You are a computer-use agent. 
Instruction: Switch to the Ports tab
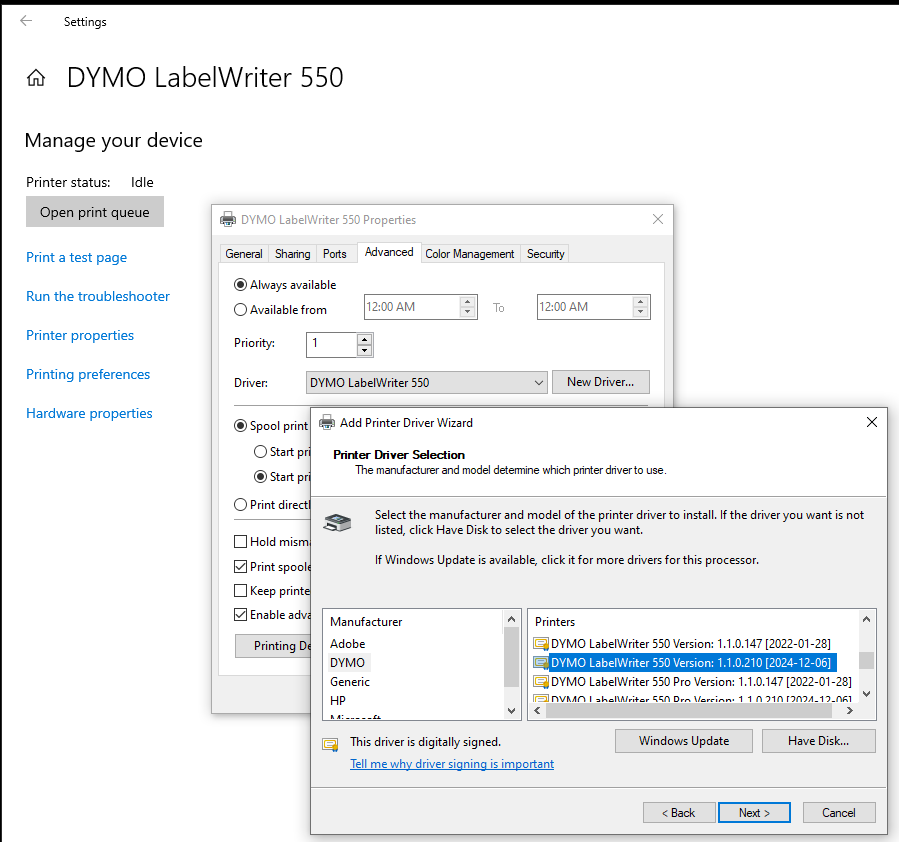pyautogui.click(x=335, y=253)
